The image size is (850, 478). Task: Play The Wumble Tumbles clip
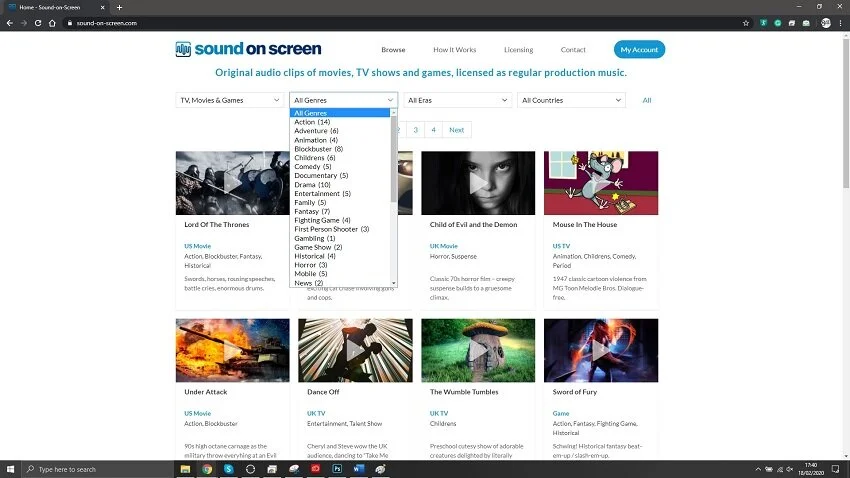[478, 350]
